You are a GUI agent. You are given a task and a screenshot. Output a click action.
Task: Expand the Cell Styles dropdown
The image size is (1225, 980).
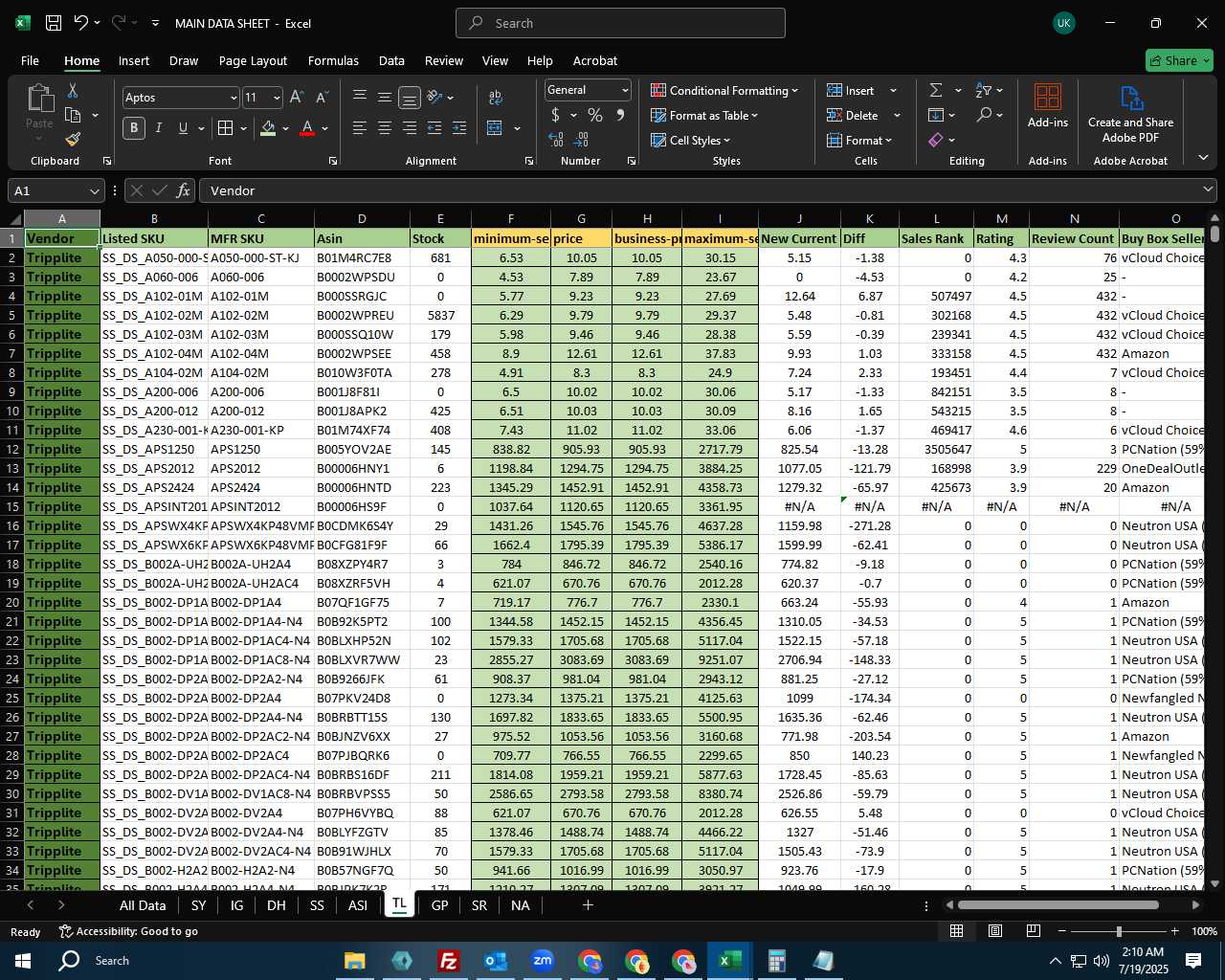691,140
